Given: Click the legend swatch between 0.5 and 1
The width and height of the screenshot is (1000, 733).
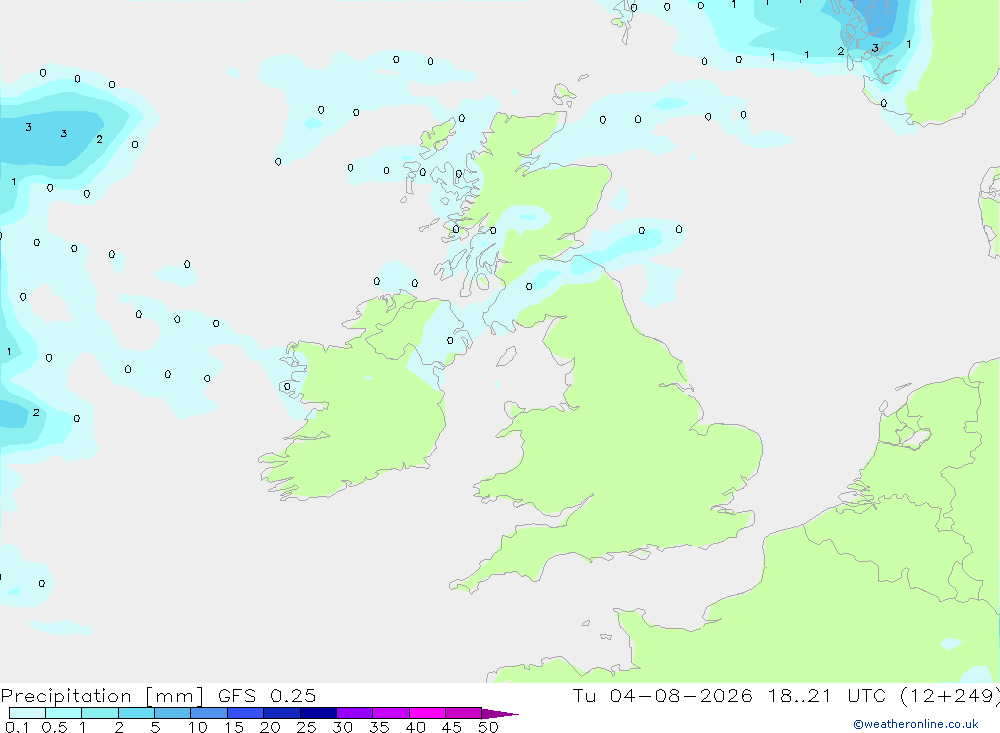Looking at the screenshot, I should point(64,713).
